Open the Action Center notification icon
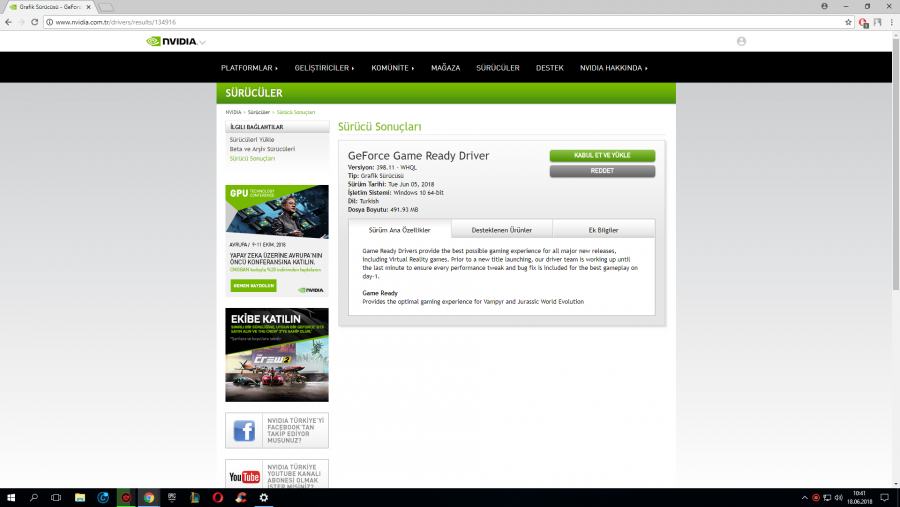900x507 pixels. coord(885,497)
